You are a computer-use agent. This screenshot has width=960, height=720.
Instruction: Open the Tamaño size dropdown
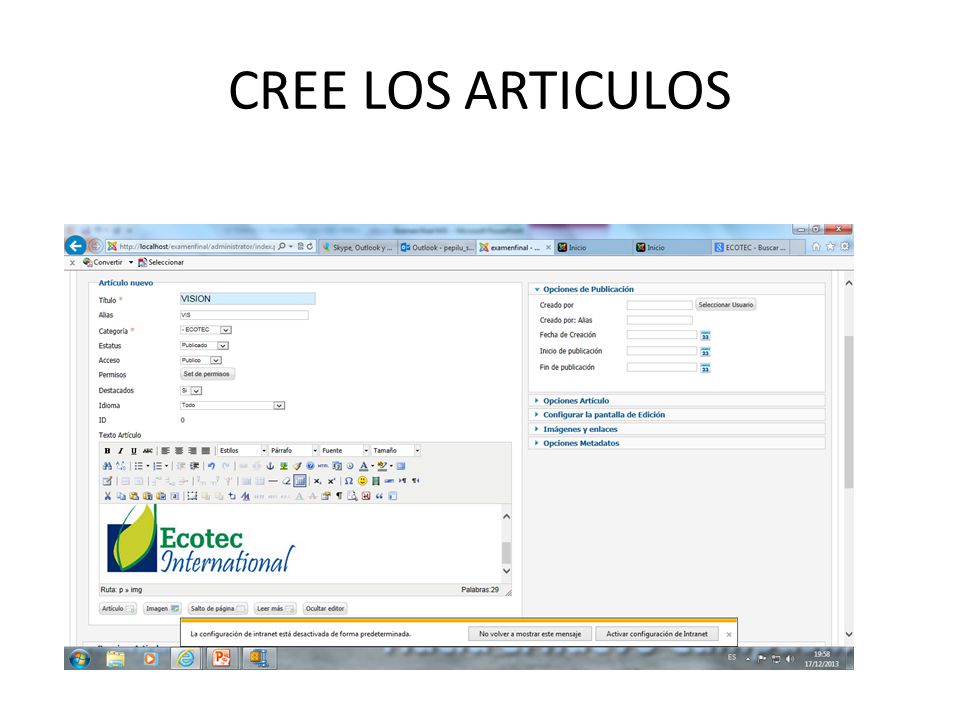tap(396, 451)
